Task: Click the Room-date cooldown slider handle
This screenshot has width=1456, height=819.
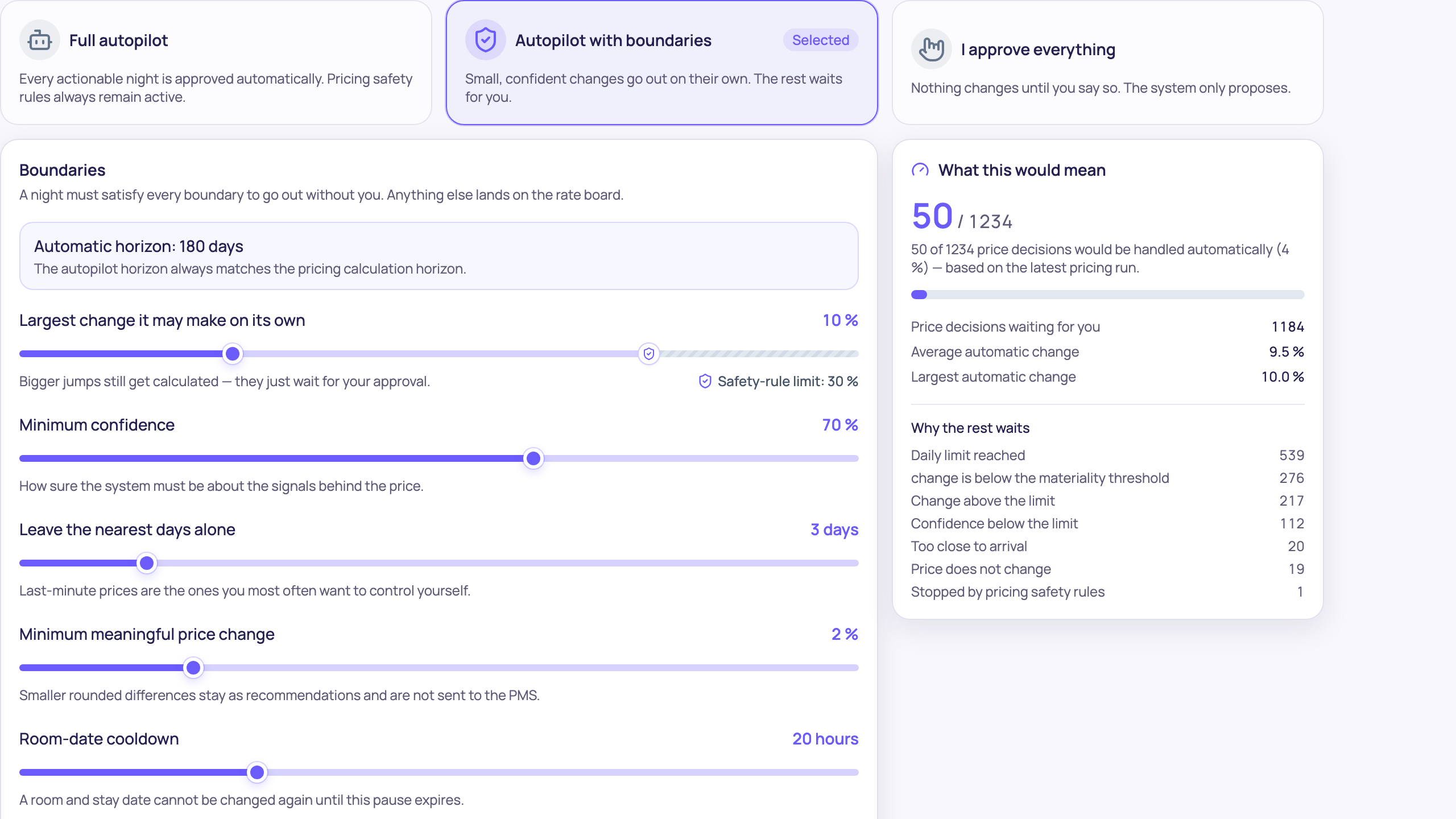Action: point(257,772)
